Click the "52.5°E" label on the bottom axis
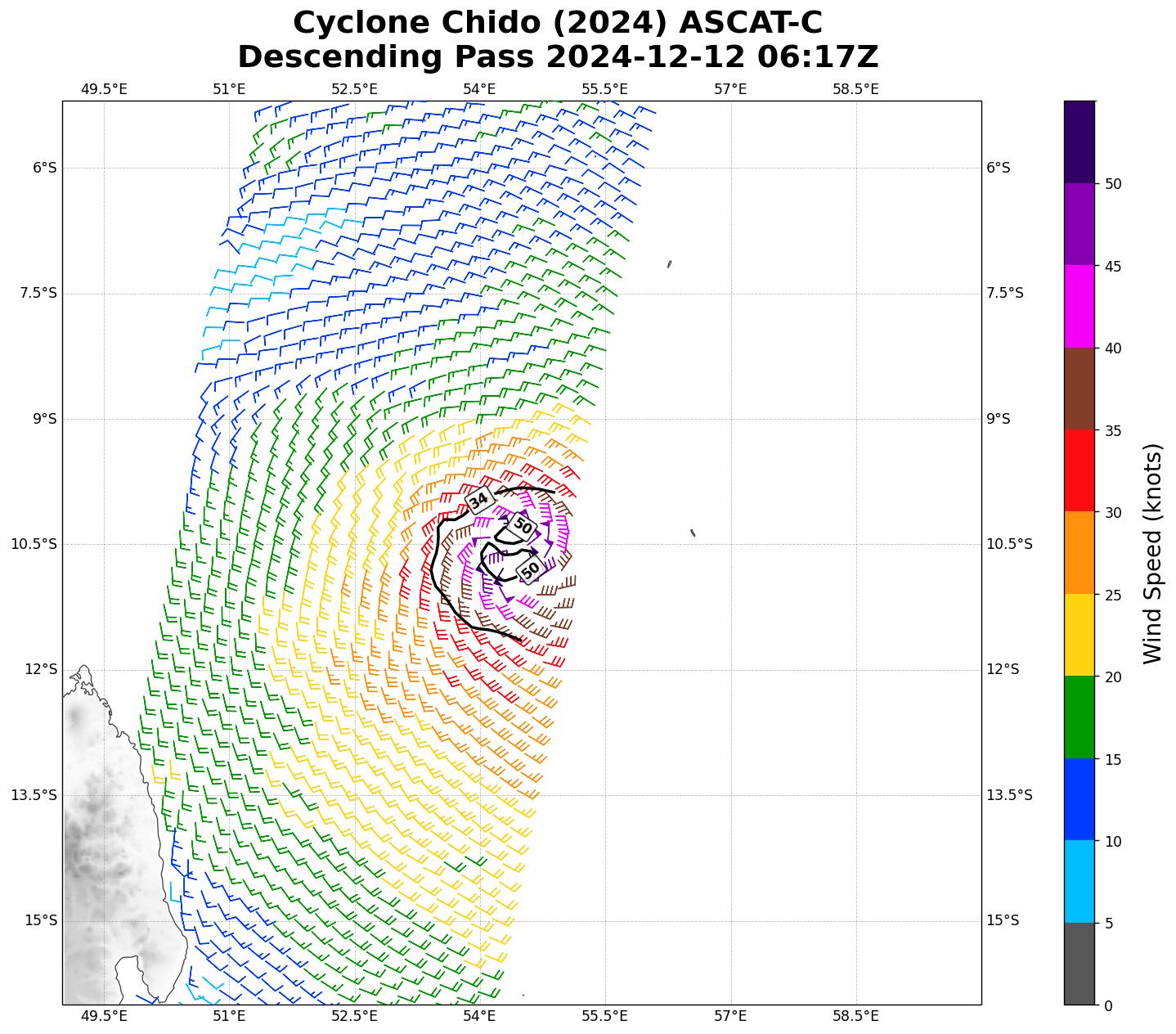 (x=354, y=1016)
